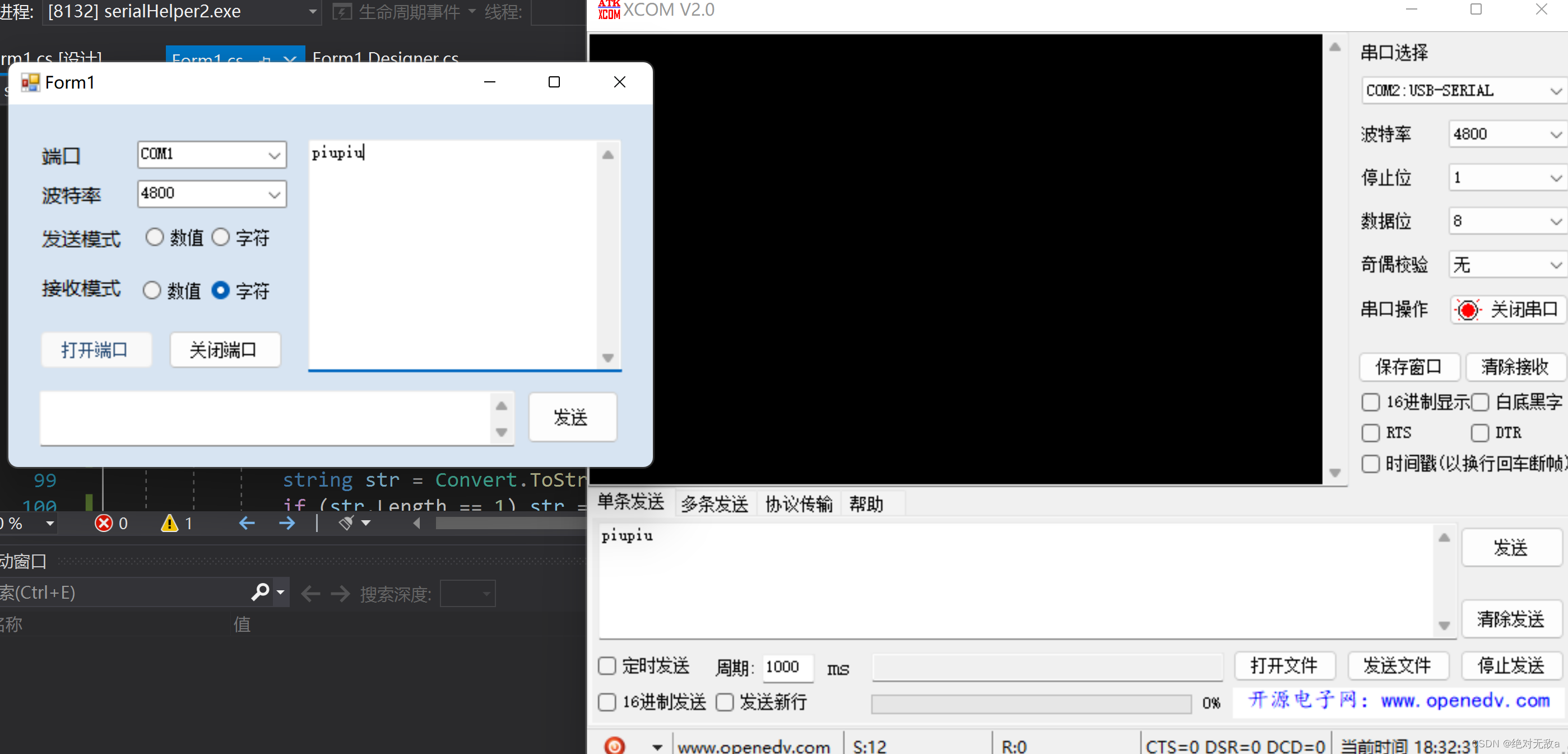Open the zoom percentage dropdown in editor
Viewport: 1568px width, 754px height.
50,523
